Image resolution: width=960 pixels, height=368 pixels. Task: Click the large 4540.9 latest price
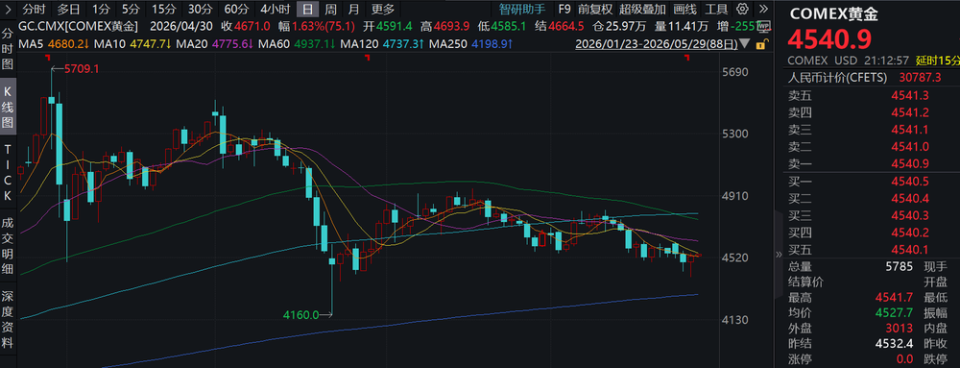point(829,39)
